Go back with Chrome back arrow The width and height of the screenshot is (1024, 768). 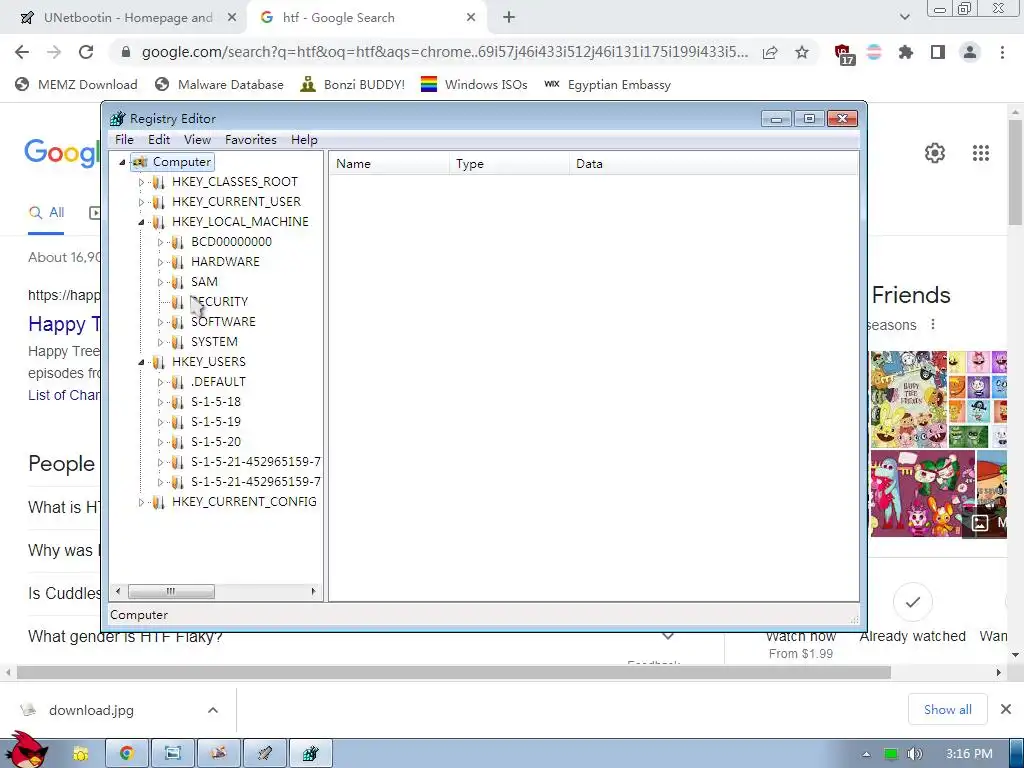(22, 52)
